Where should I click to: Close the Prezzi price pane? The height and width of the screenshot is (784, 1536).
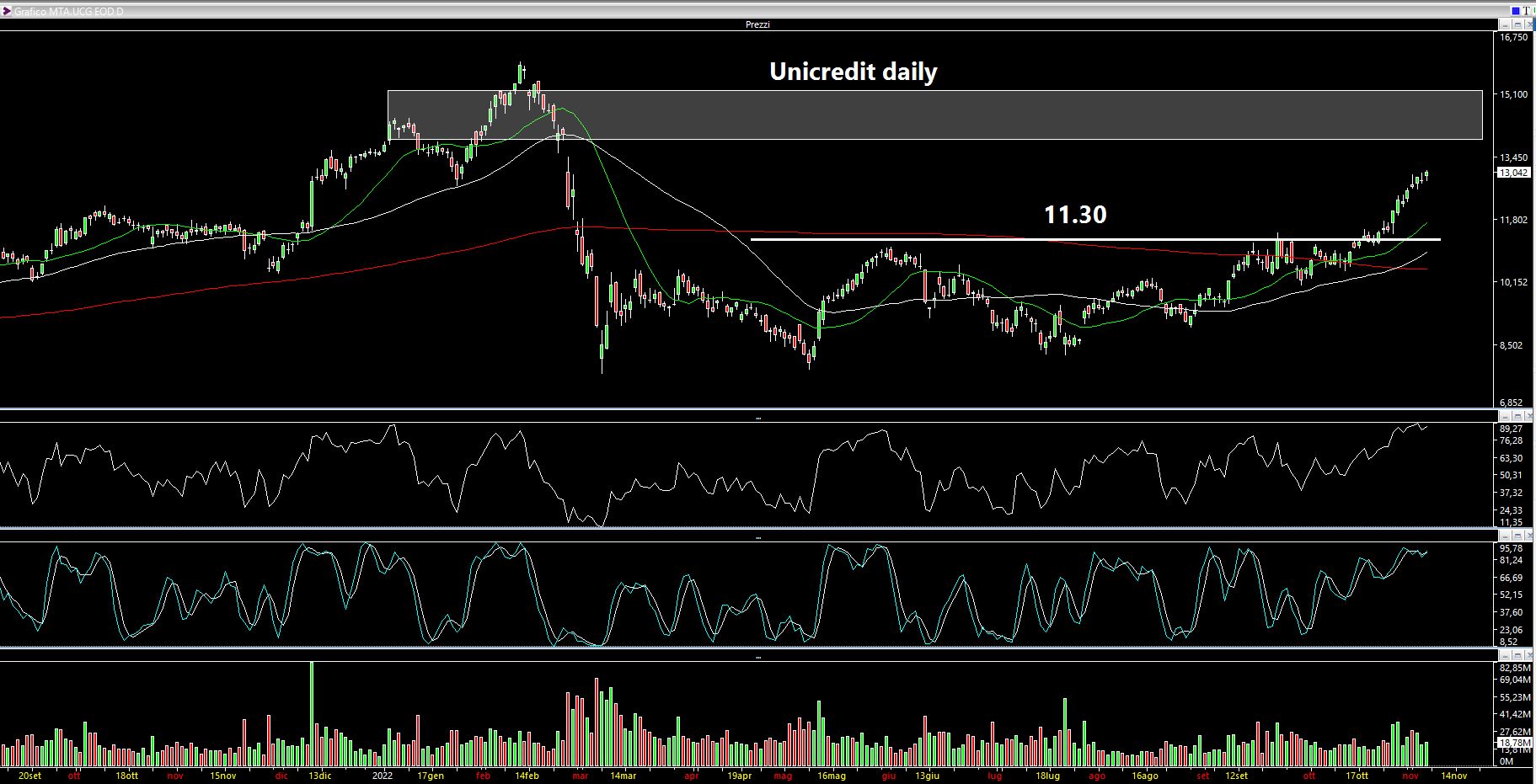coord(1528,24)
